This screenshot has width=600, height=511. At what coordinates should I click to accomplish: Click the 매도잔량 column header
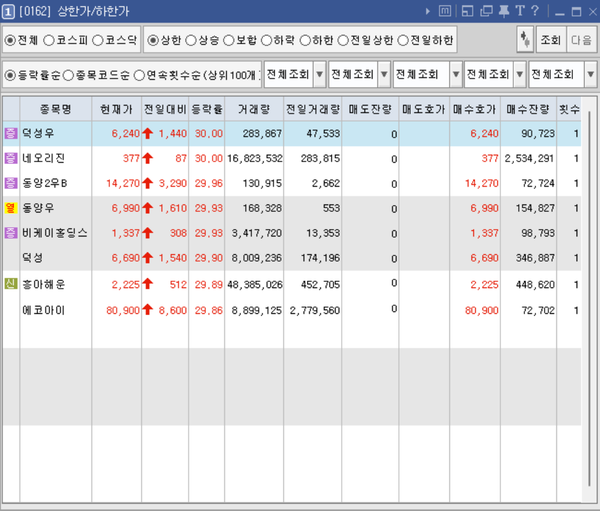(370, 109)
